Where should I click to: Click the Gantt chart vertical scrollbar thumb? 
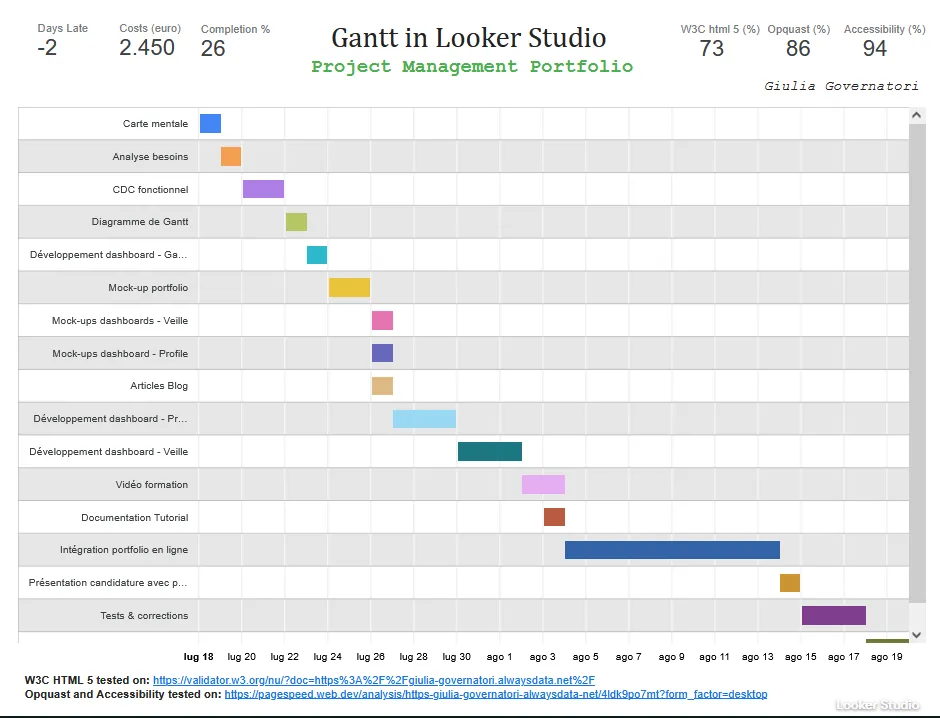[x=917, y=360]
